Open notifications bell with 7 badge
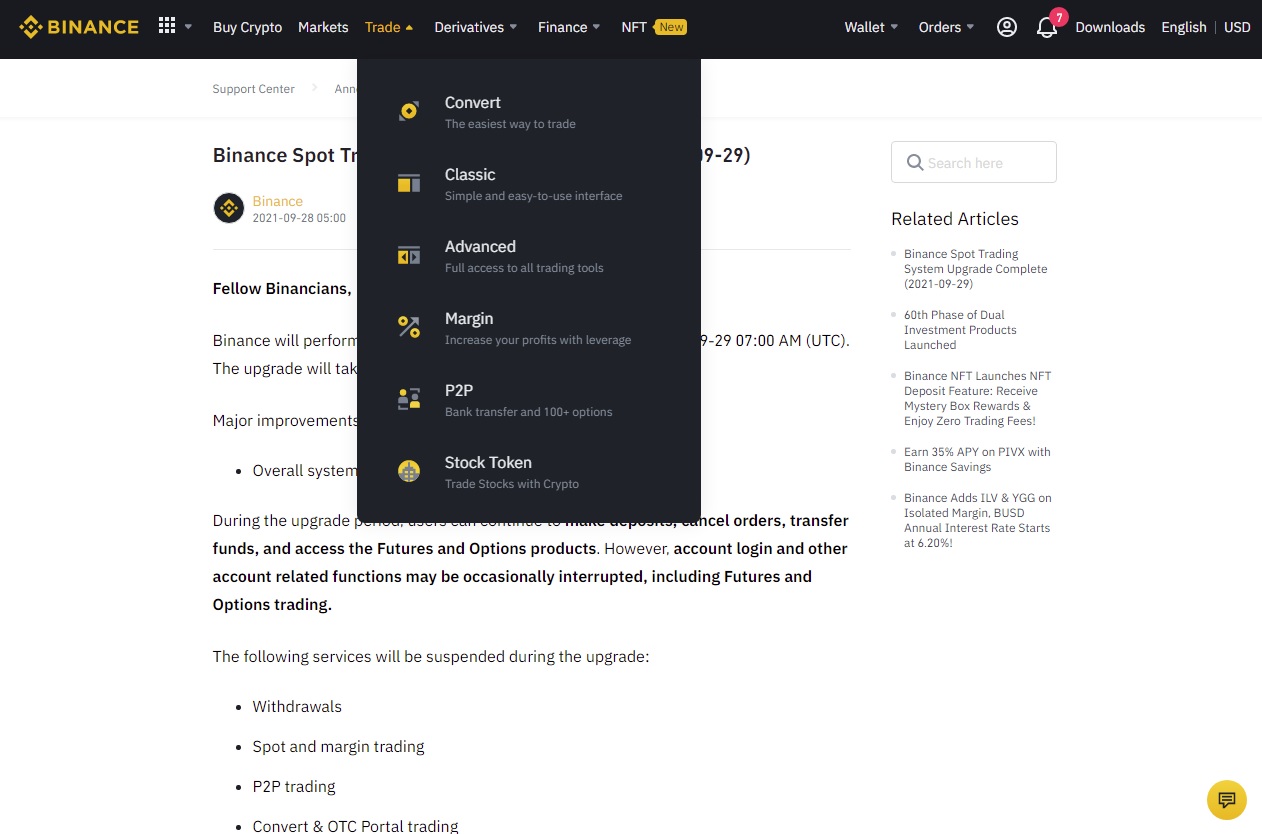1262x834 pixels. click(1047, 26)
